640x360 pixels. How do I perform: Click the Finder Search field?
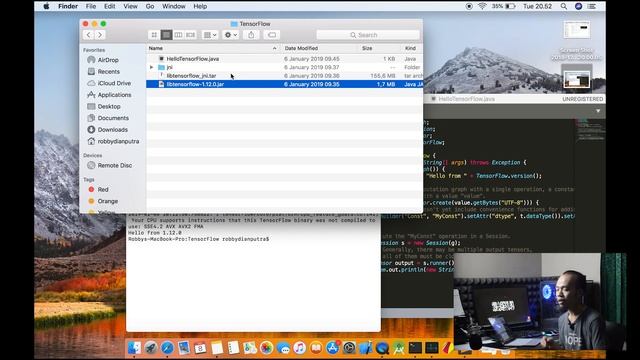(368, 35)
